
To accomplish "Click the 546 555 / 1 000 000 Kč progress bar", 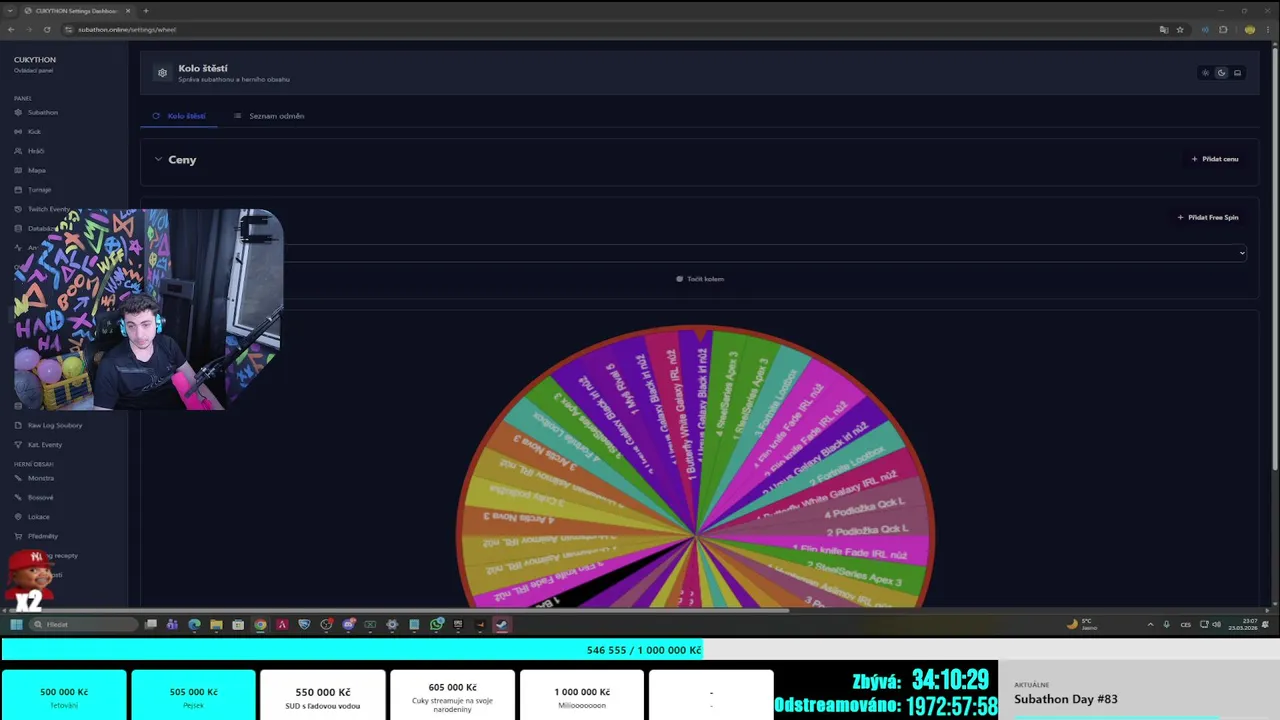I will point(640,650).
